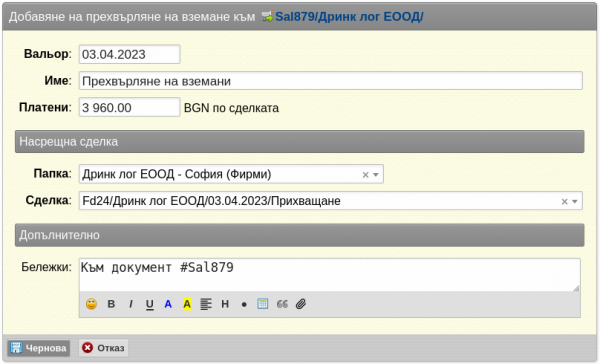
Task: Edit the Име name field
Action: coord(331,81)
